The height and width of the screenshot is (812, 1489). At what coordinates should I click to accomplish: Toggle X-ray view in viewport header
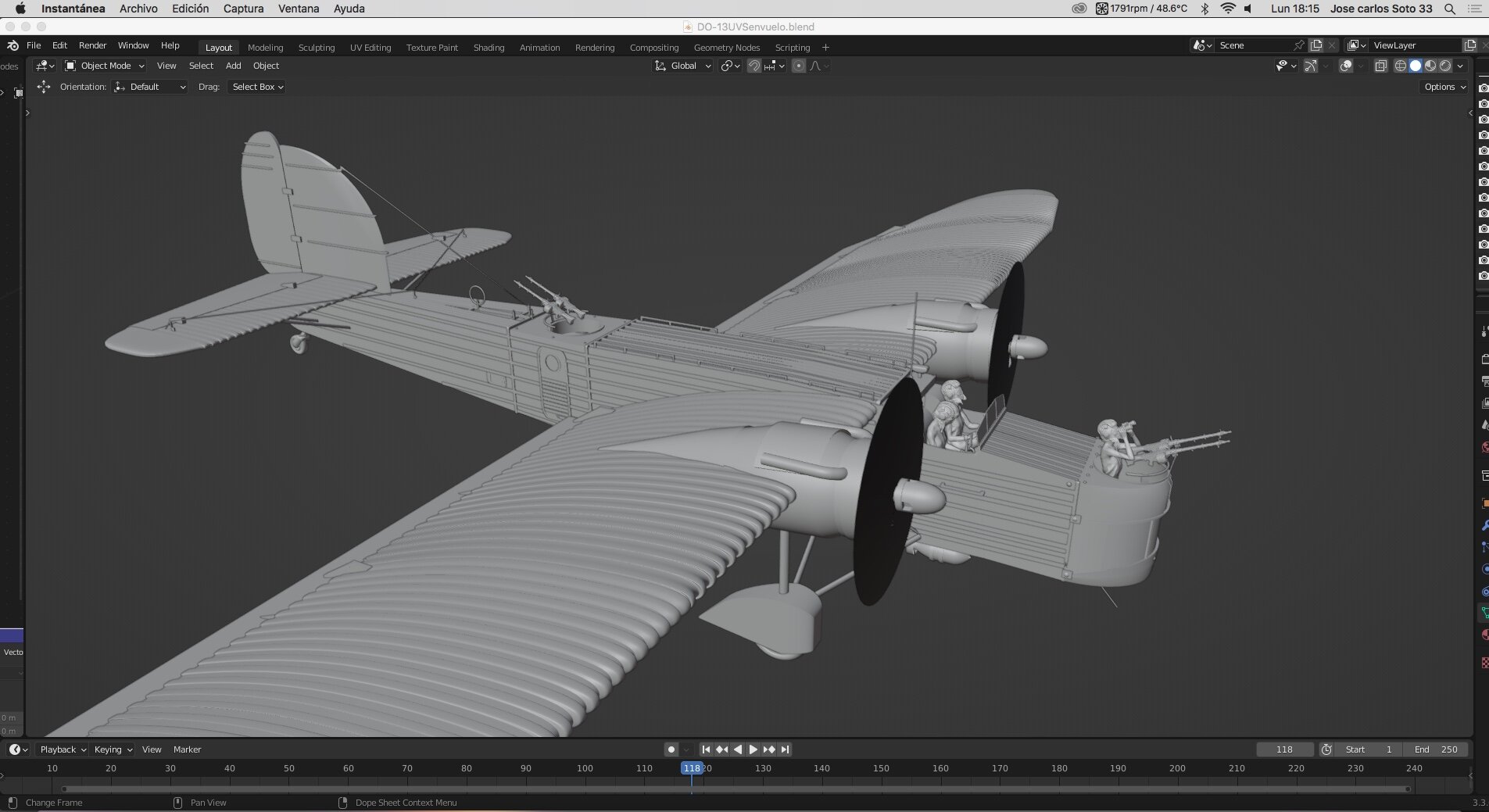[1380, 66]
